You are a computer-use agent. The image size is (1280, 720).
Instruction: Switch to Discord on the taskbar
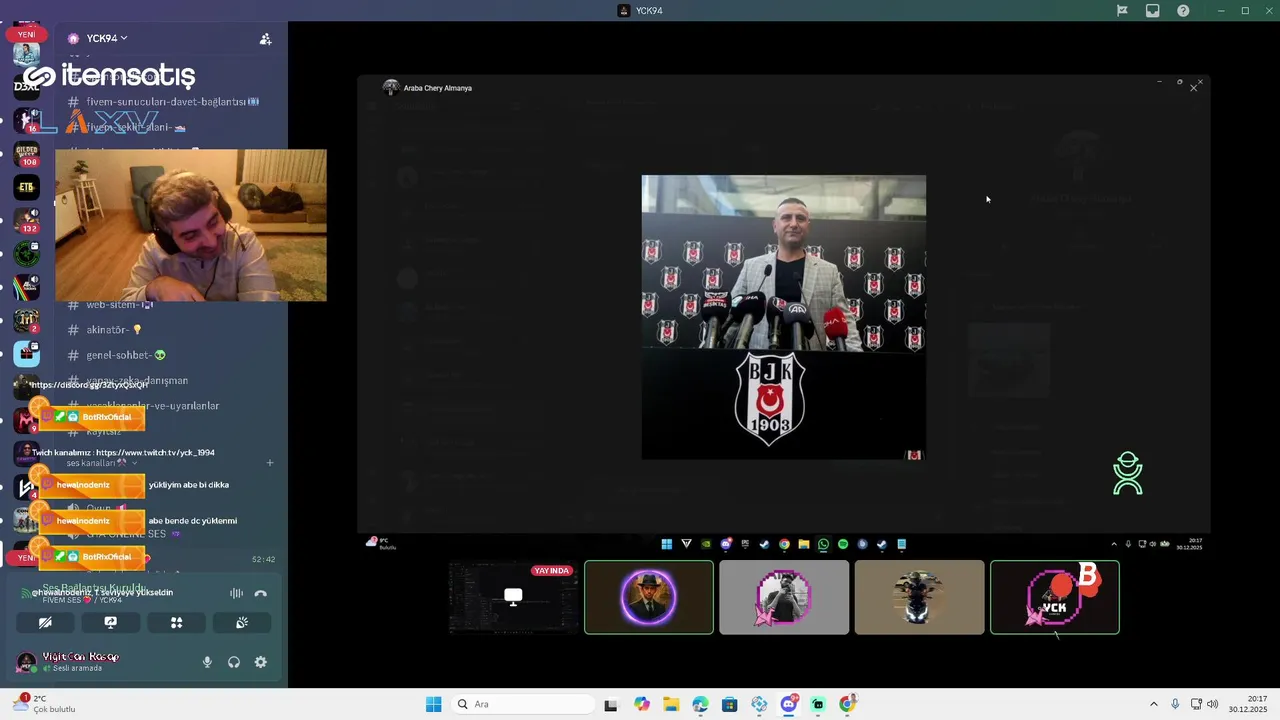click(x=788, y=704)
